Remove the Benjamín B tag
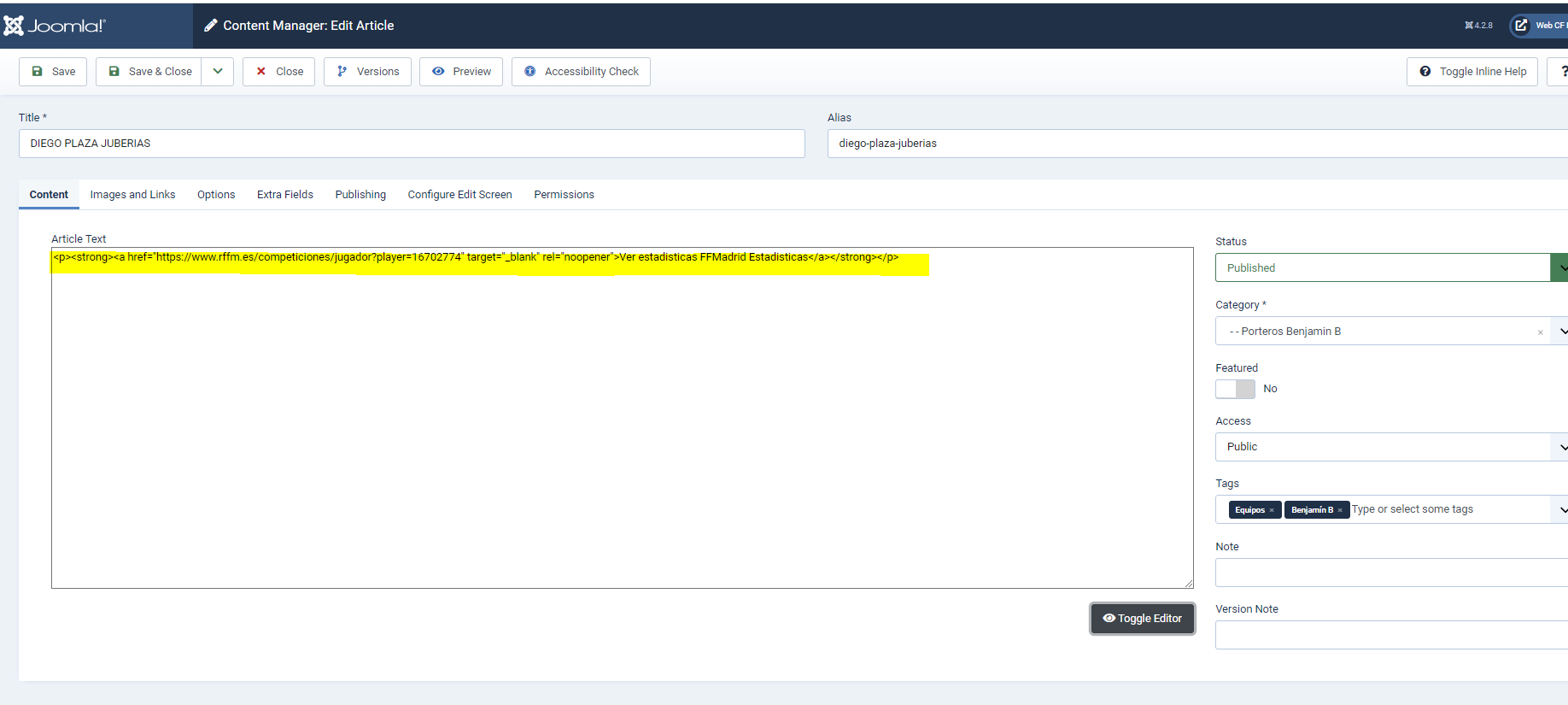Image resolution: width=1568 pixels, height=705 pixels. [x=1340, y=510]
